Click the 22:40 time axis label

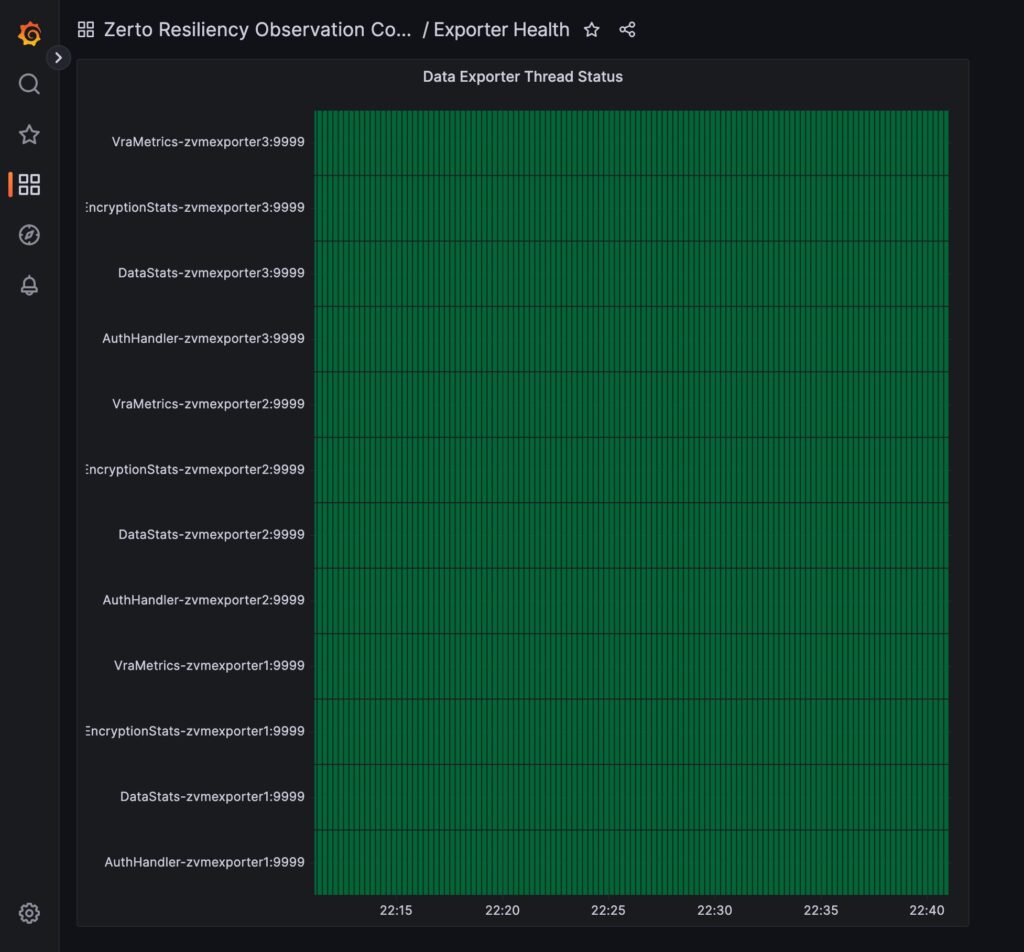point(927,910)
